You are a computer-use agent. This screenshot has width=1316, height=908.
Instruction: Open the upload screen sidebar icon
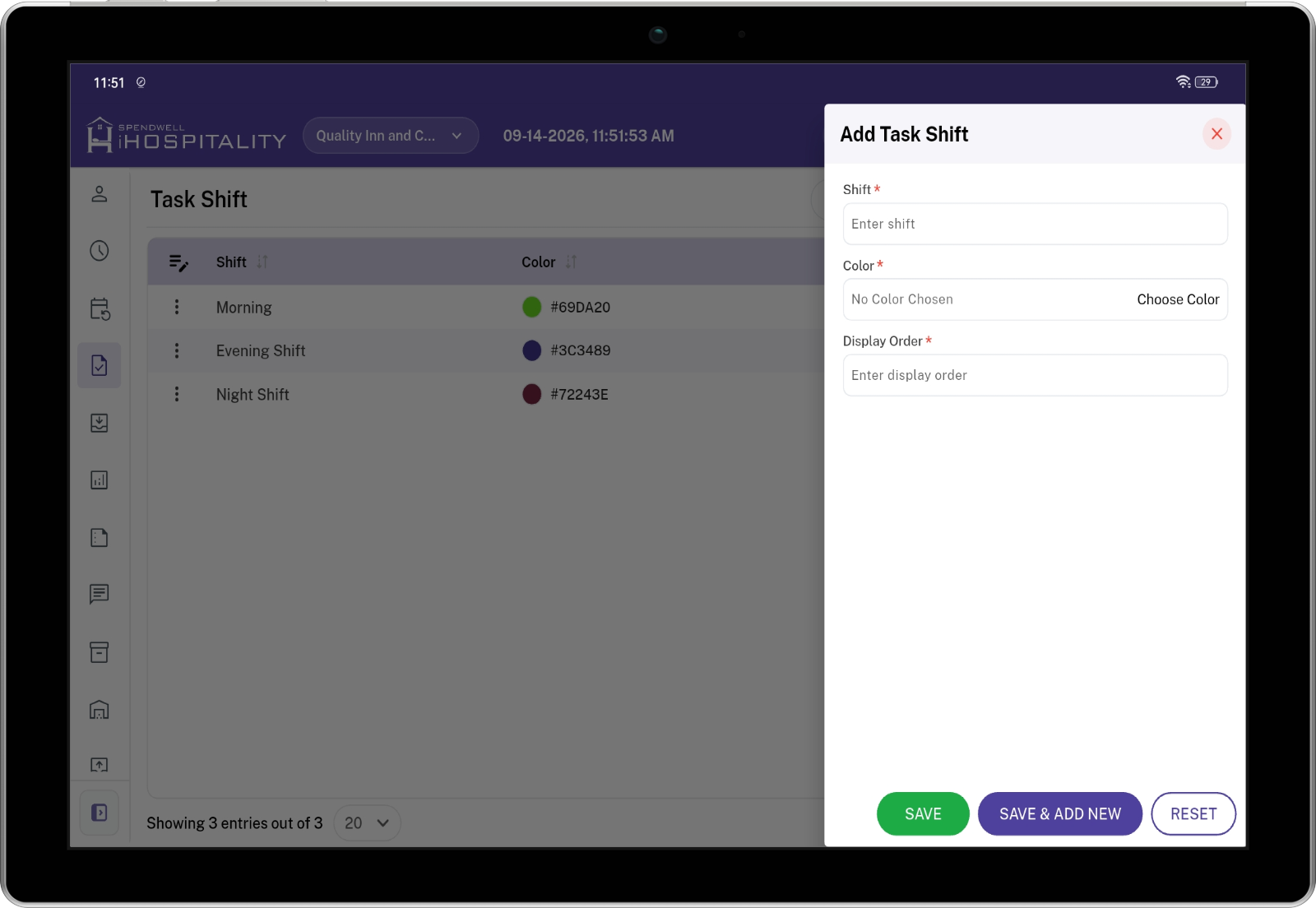(x=100, y=765)
